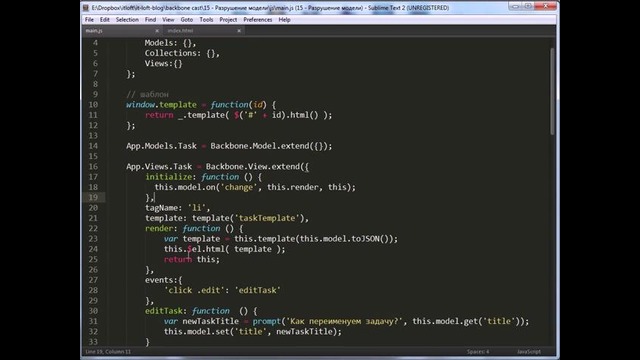Close the index.html tab
Screen dimensions: 640x360
(x=239, y=31)
